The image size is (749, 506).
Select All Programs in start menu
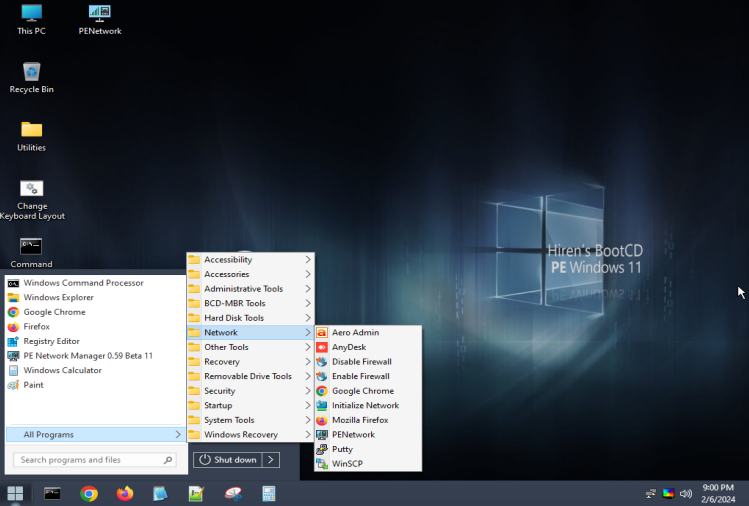[96, 434]
